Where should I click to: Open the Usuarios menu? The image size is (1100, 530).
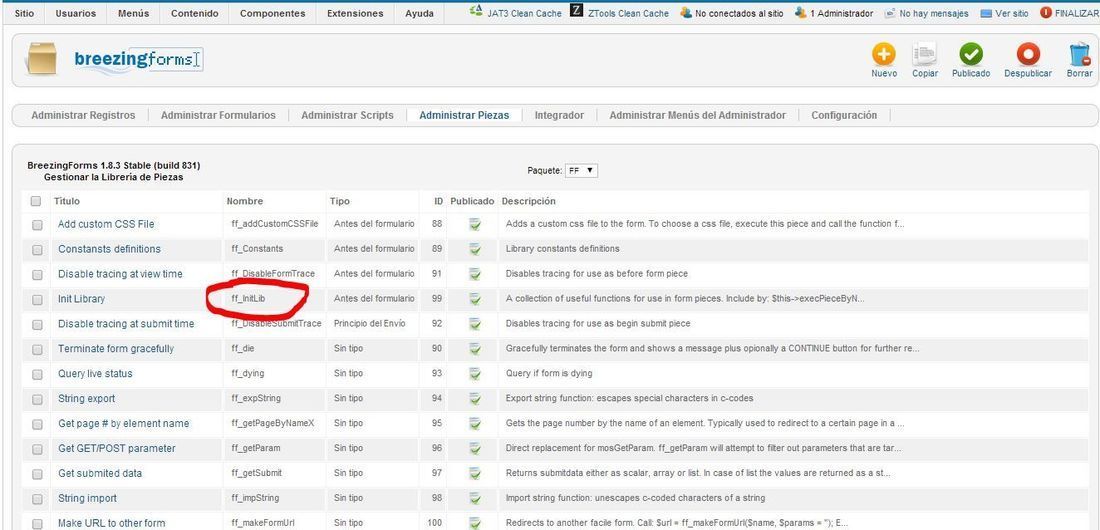tap(76, 13)
